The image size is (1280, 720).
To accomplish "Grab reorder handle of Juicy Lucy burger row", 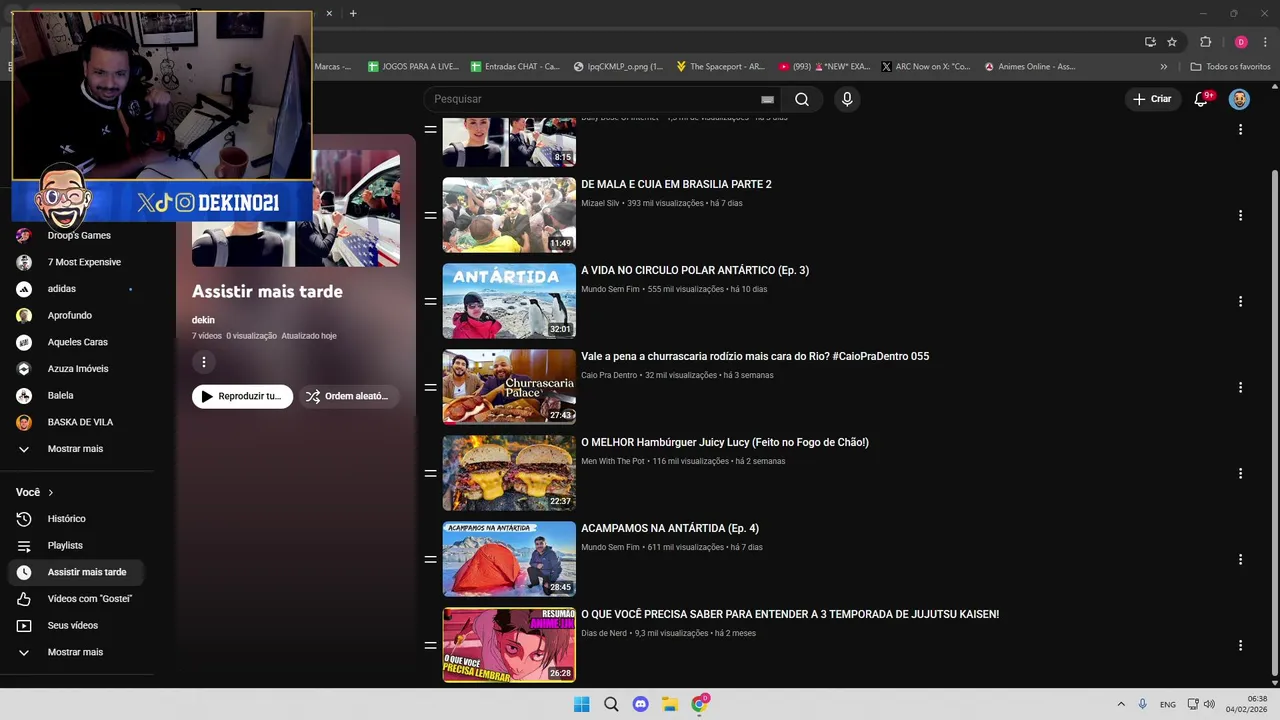I will (430, 473).
